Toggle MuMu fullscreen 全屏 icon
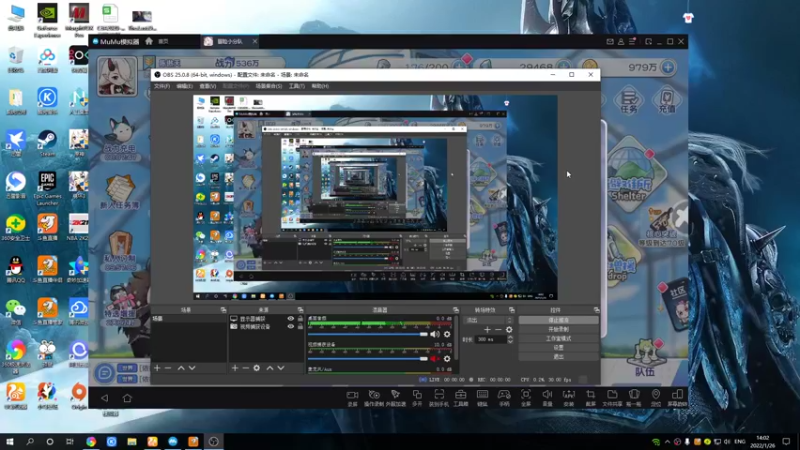The width and height of the screenshot is (800, 450). point(526,398)
